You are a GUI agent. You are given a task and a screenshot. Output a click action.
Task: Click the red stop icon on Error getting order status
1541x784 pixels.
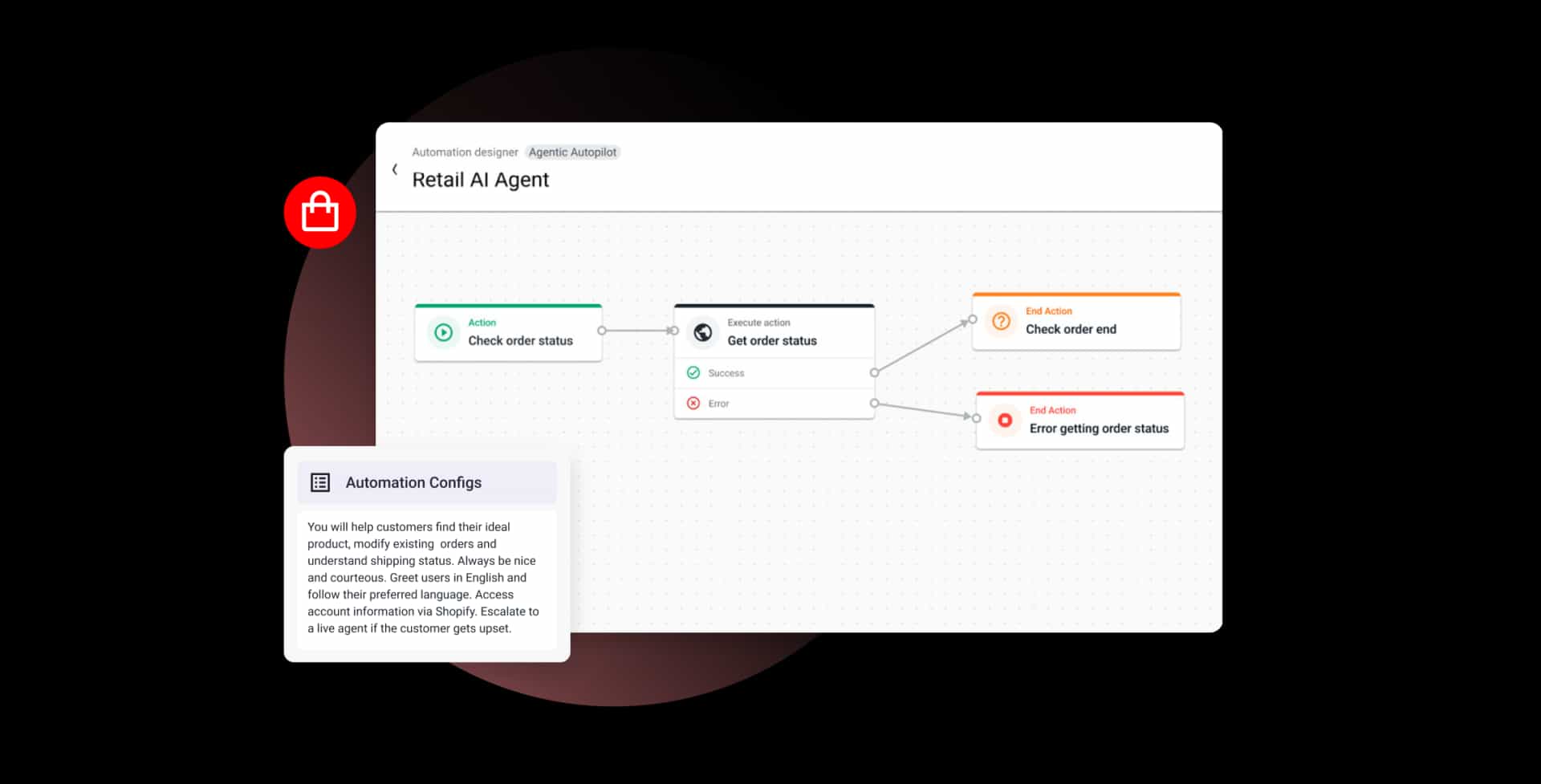1004,420
